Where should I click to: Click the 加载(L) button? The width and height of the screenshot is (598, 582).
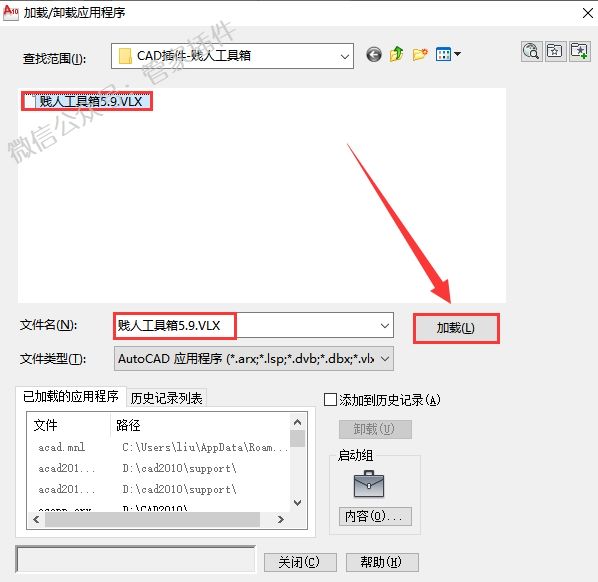tap(456, 328)
